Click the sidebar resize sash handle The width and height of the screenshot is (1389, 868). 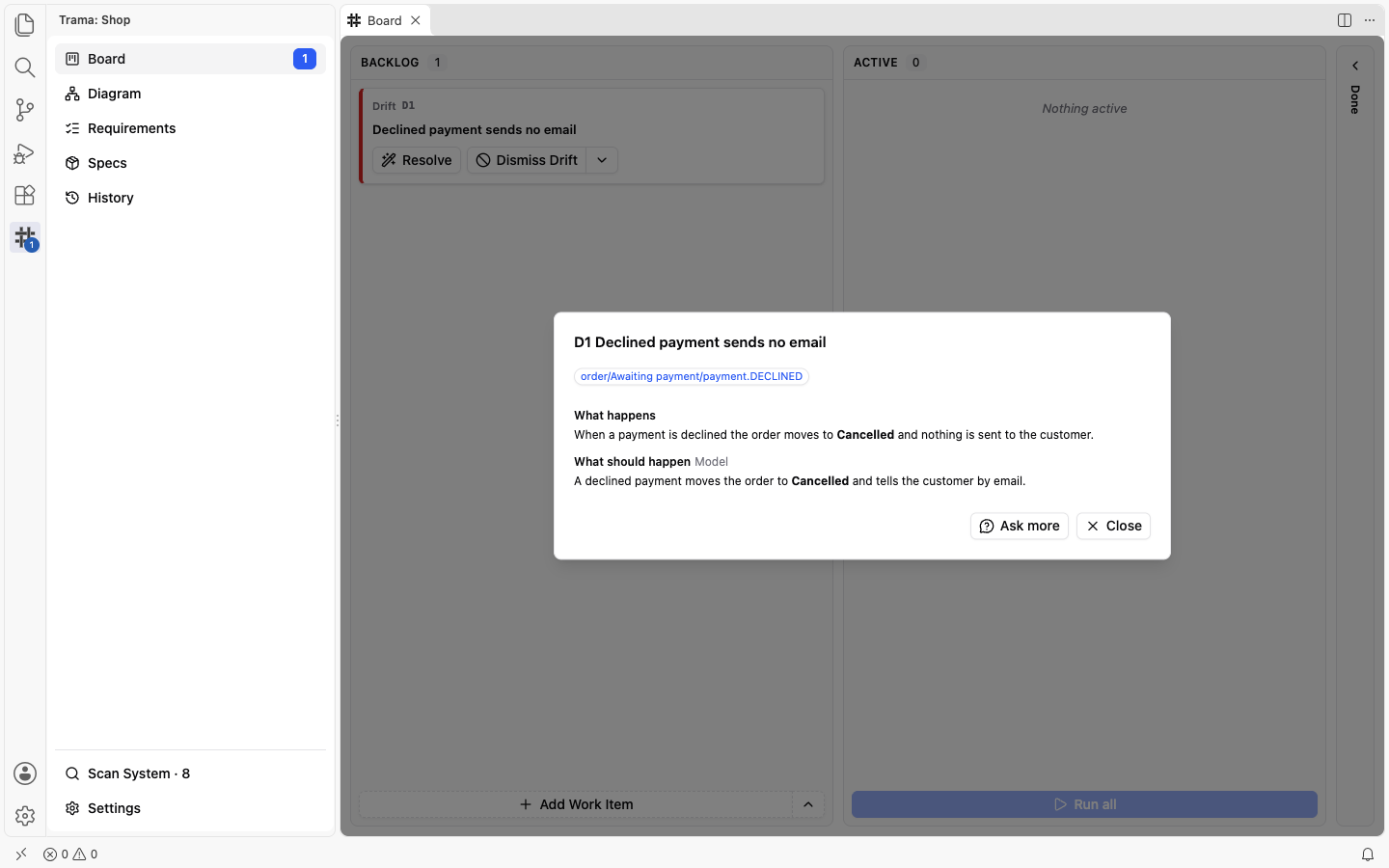[x=338, y=420]
